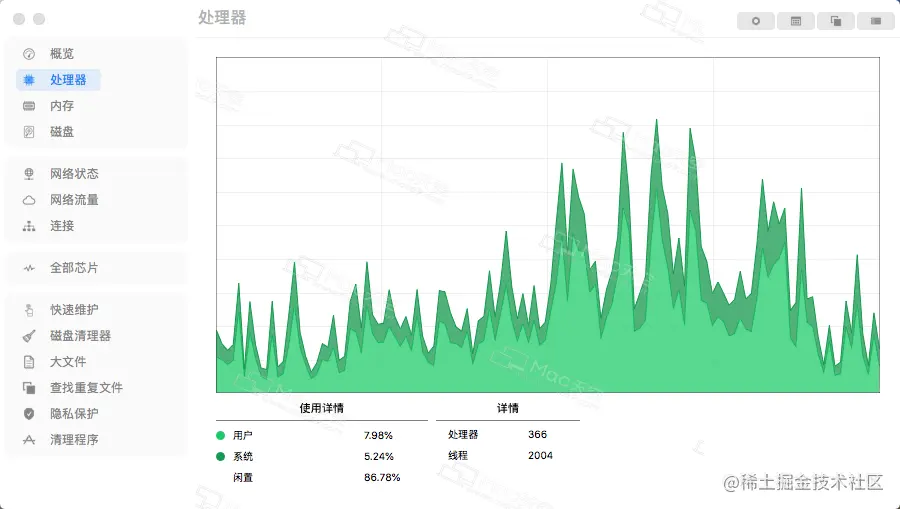Go to the 连接 connections item

61,226
